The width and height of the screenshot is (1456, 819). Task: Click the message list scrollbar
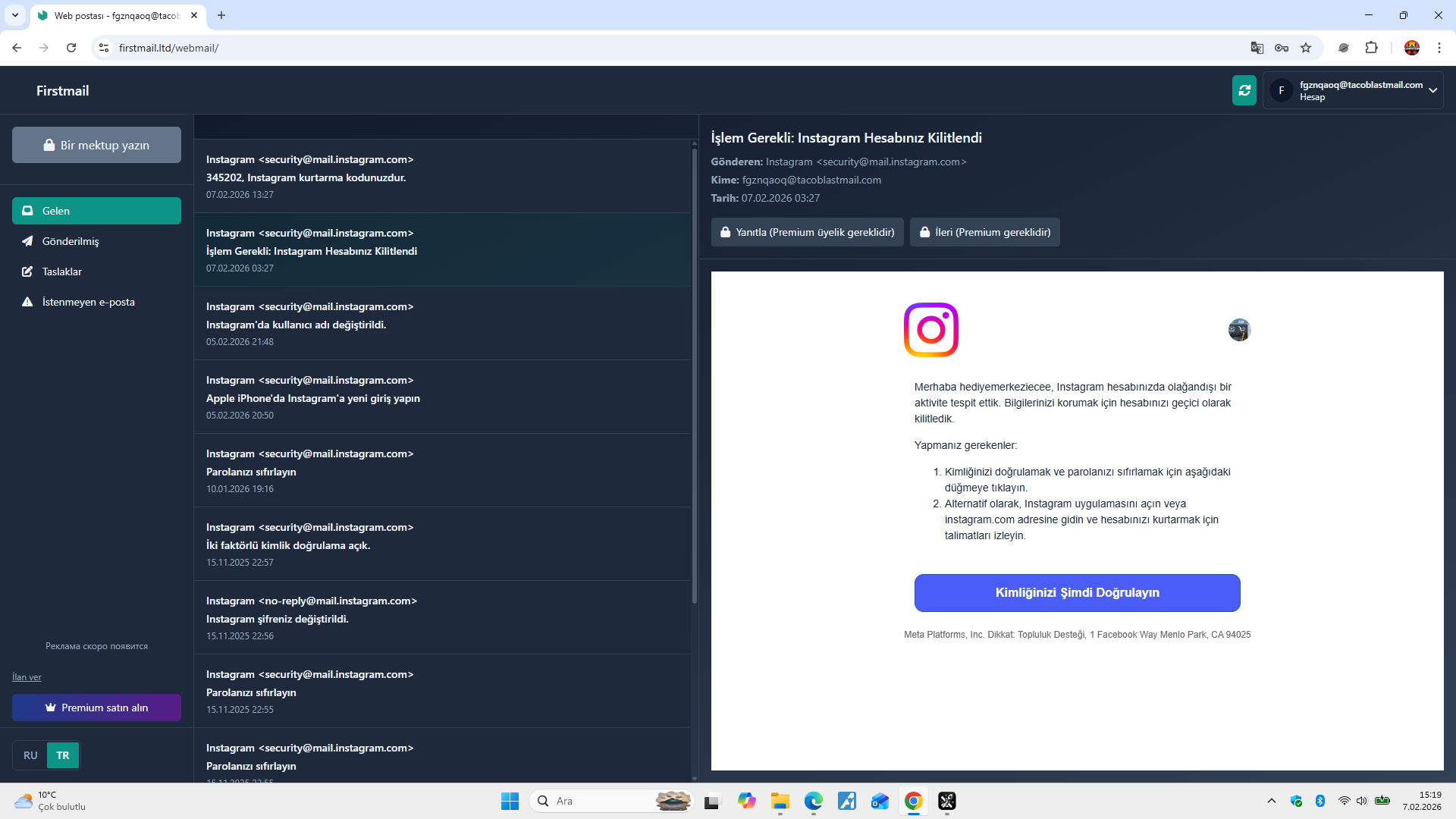point(694,375)
